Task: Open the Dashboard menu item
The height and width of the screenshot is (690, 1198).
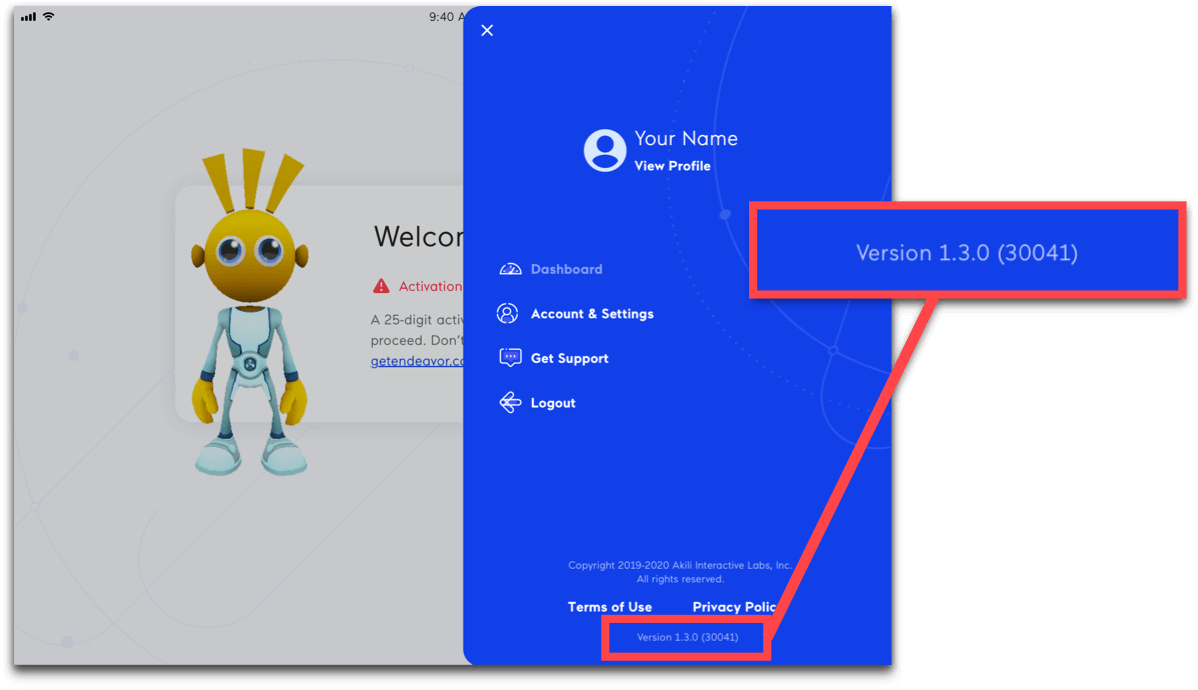Action: pos(566,269)
